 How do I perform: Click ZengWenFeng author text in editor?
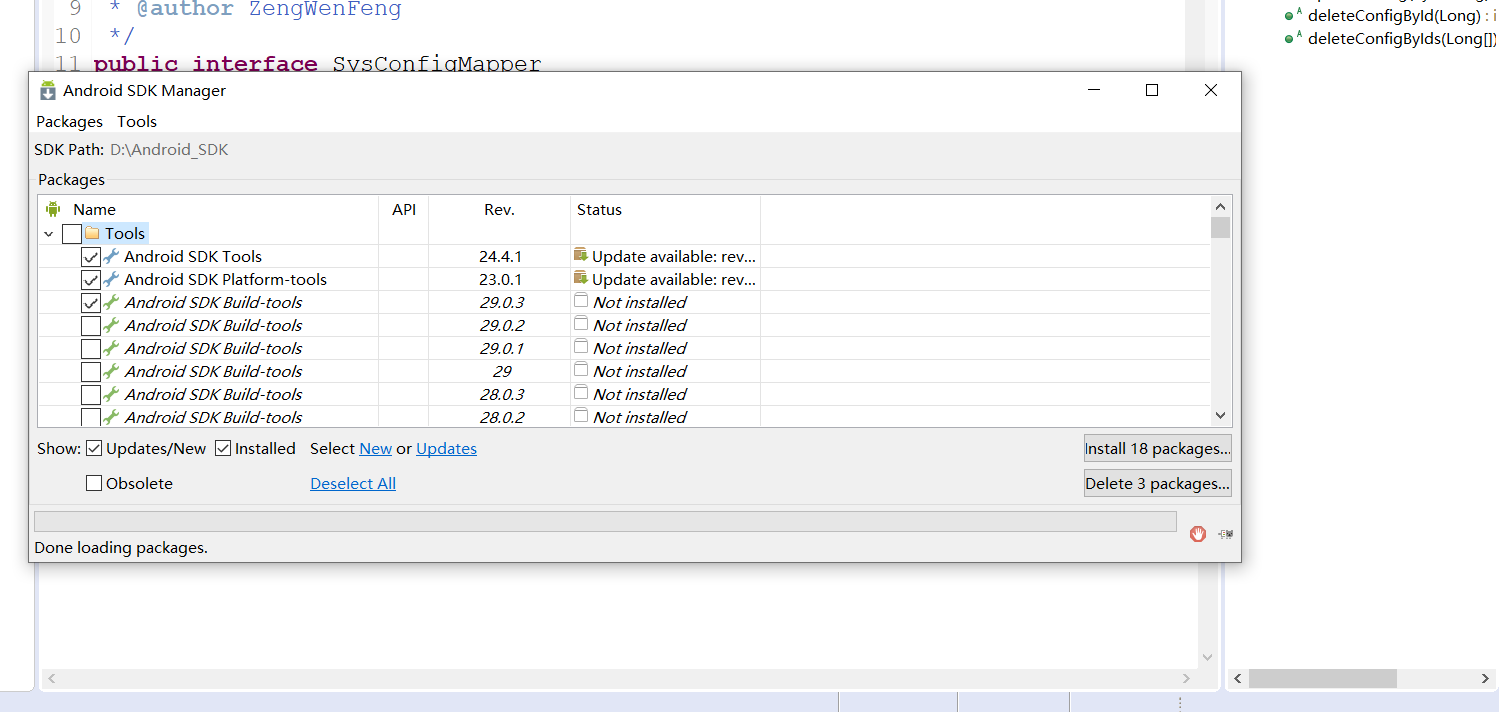(x=325, y=10)
